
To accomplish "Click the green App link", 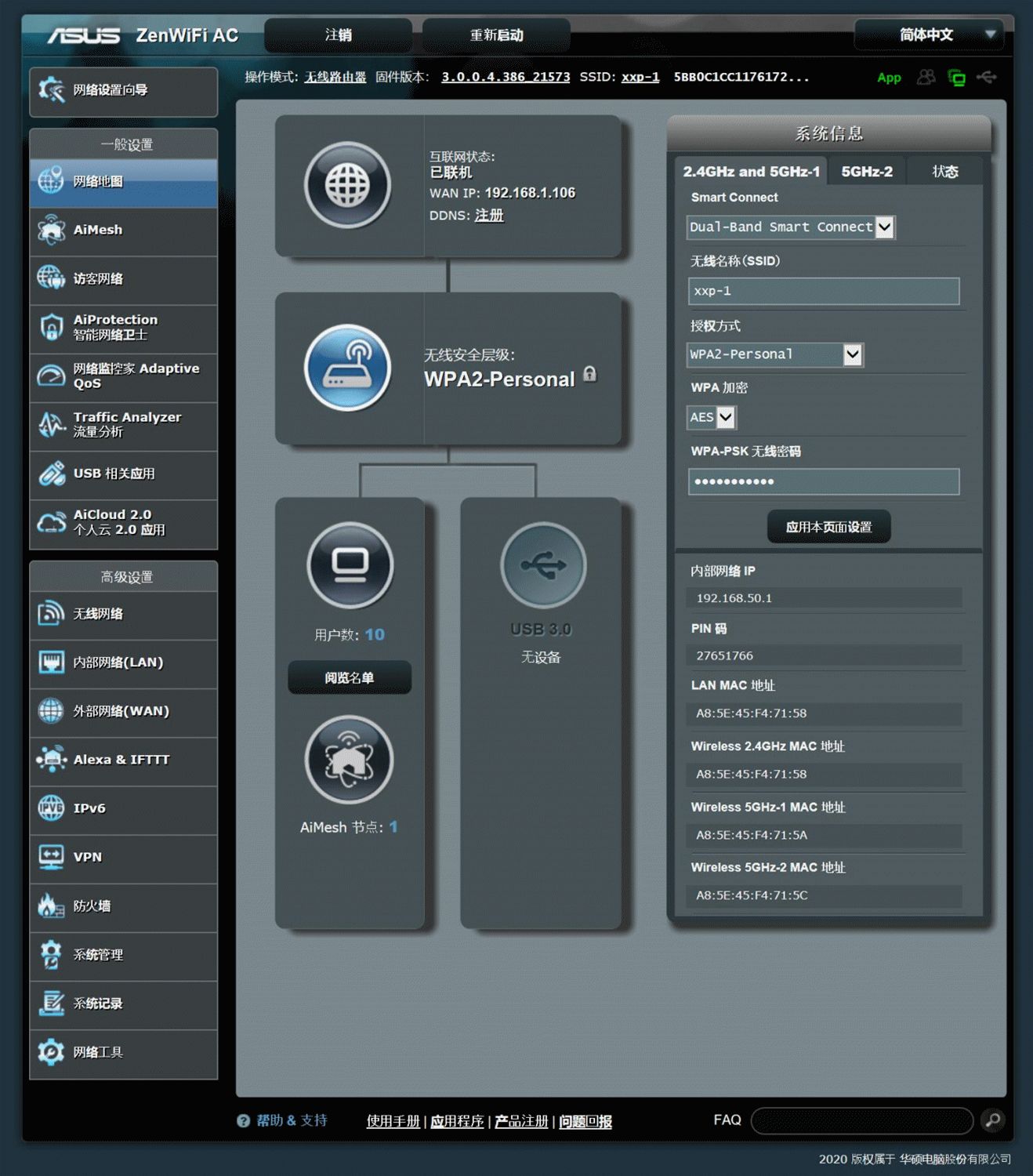I will 889,78.
